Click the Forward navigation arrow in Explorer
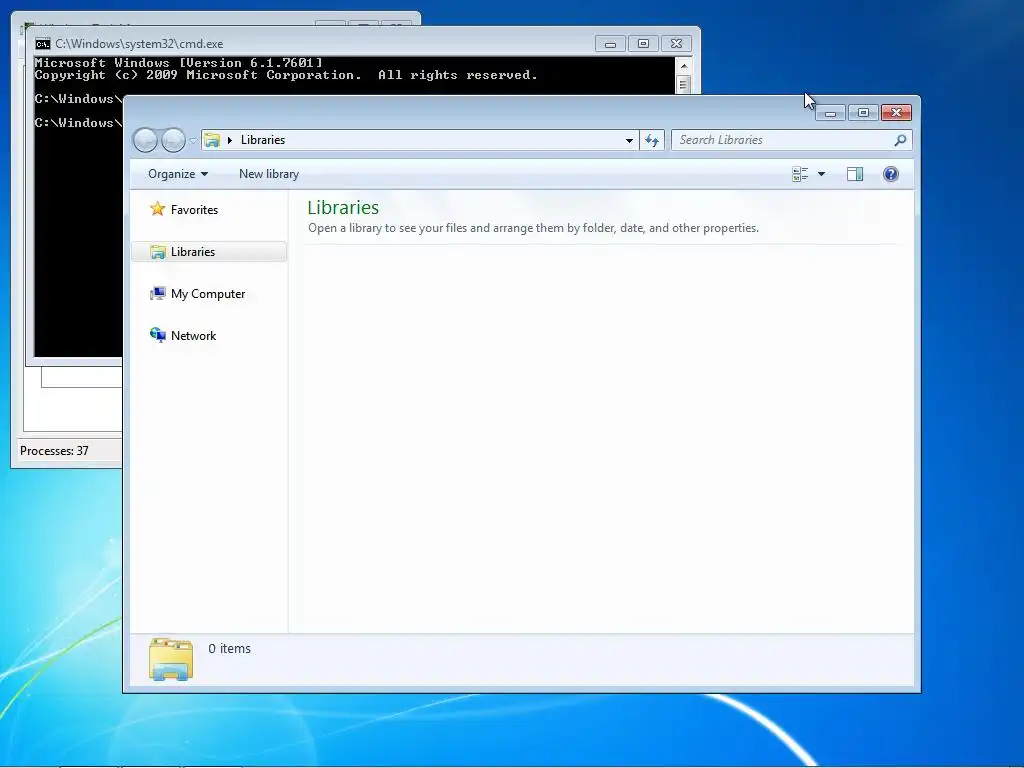The width and height of the screenshot is (1024, 768). pyautogui.click(x=173, y=140)
